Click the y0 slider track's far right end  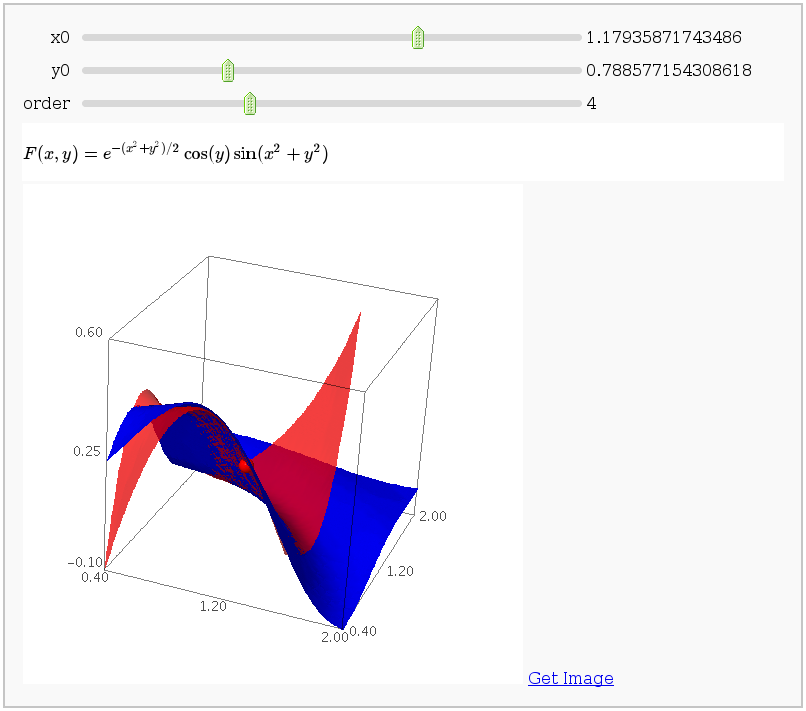(576, 71)
